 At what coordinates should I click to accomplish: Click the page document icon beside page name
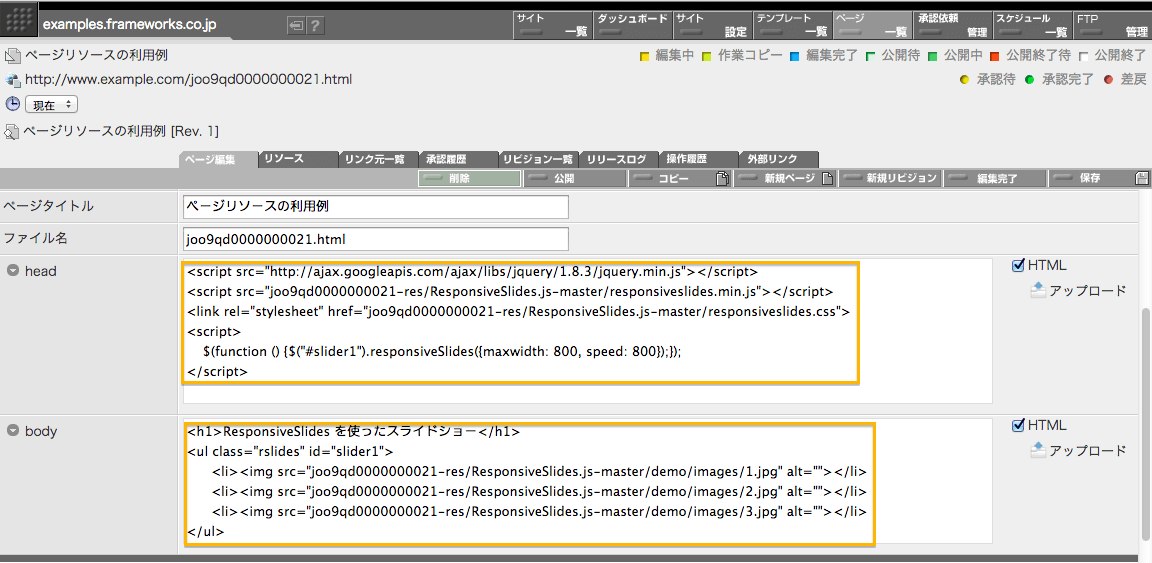12,55
